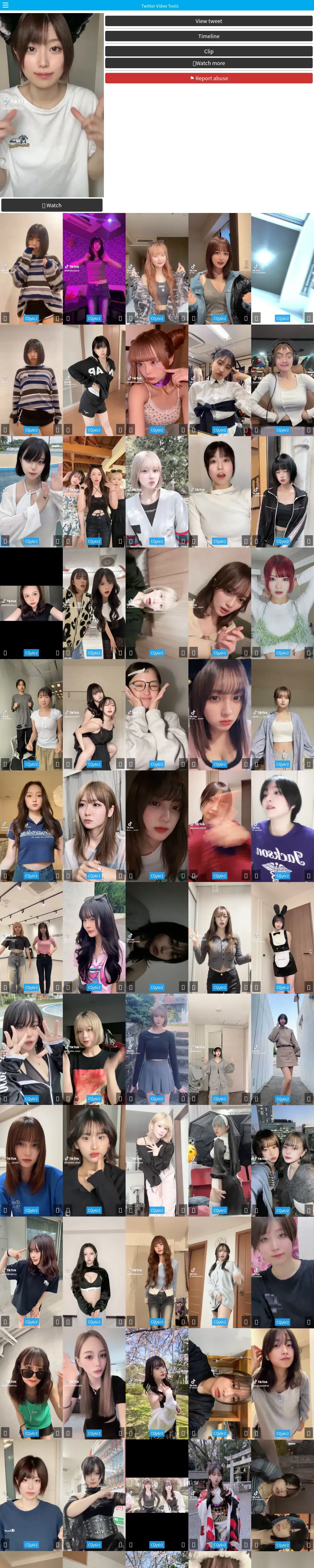The height and width of the screenshot is (1568, 314).
Task: Click right corner icon on cherry blossom thumbnail
Action: tap(183, 1433)
